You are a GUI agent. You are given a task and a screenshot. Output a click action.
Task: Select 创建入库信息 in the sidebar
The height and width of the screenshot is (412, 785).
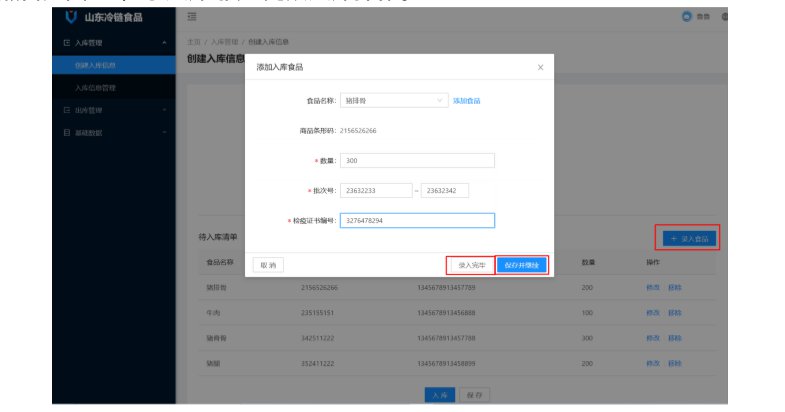95,65
